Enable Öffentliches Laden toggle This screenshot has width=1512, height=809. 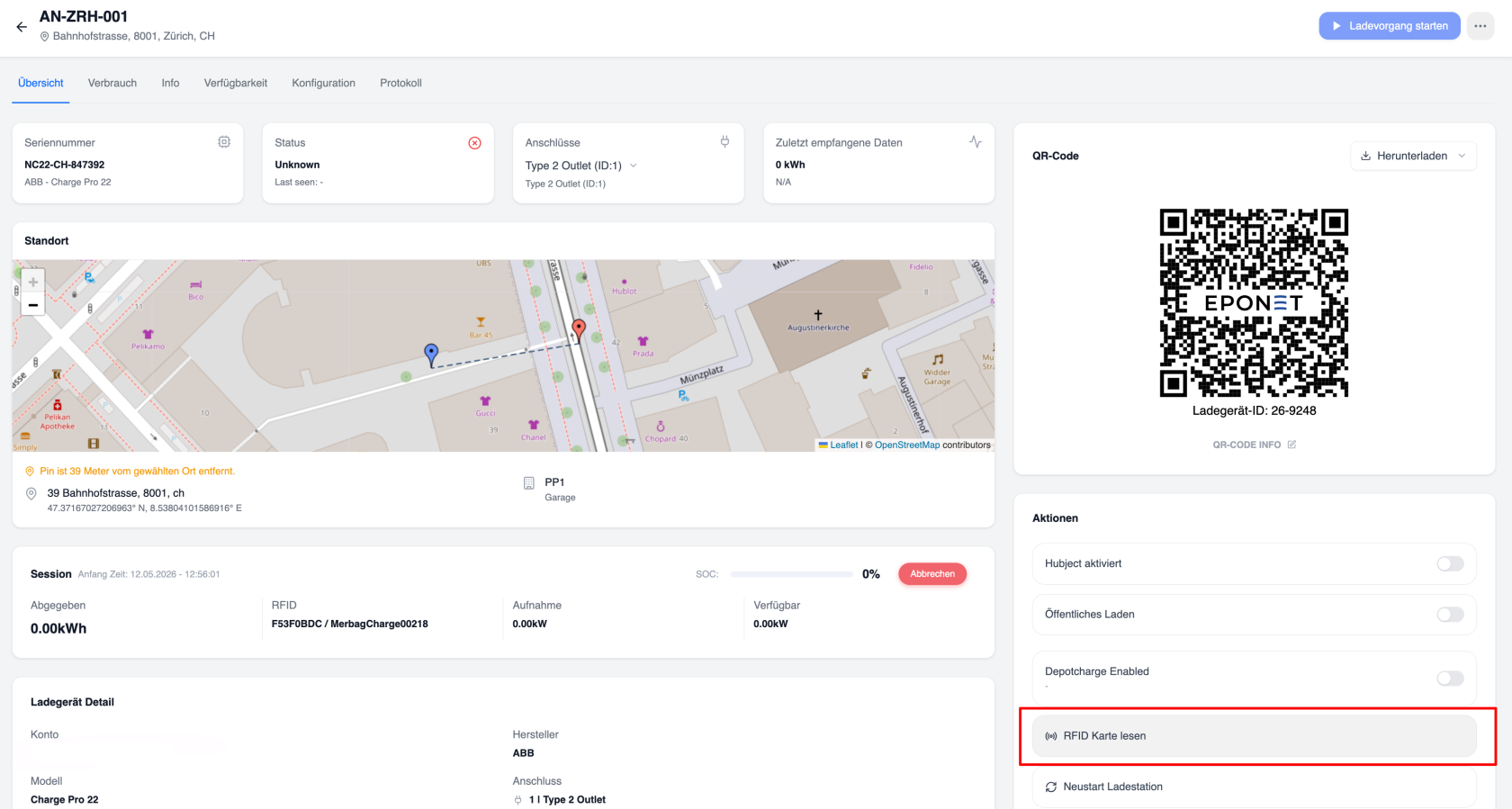(x=1450, y=615)
